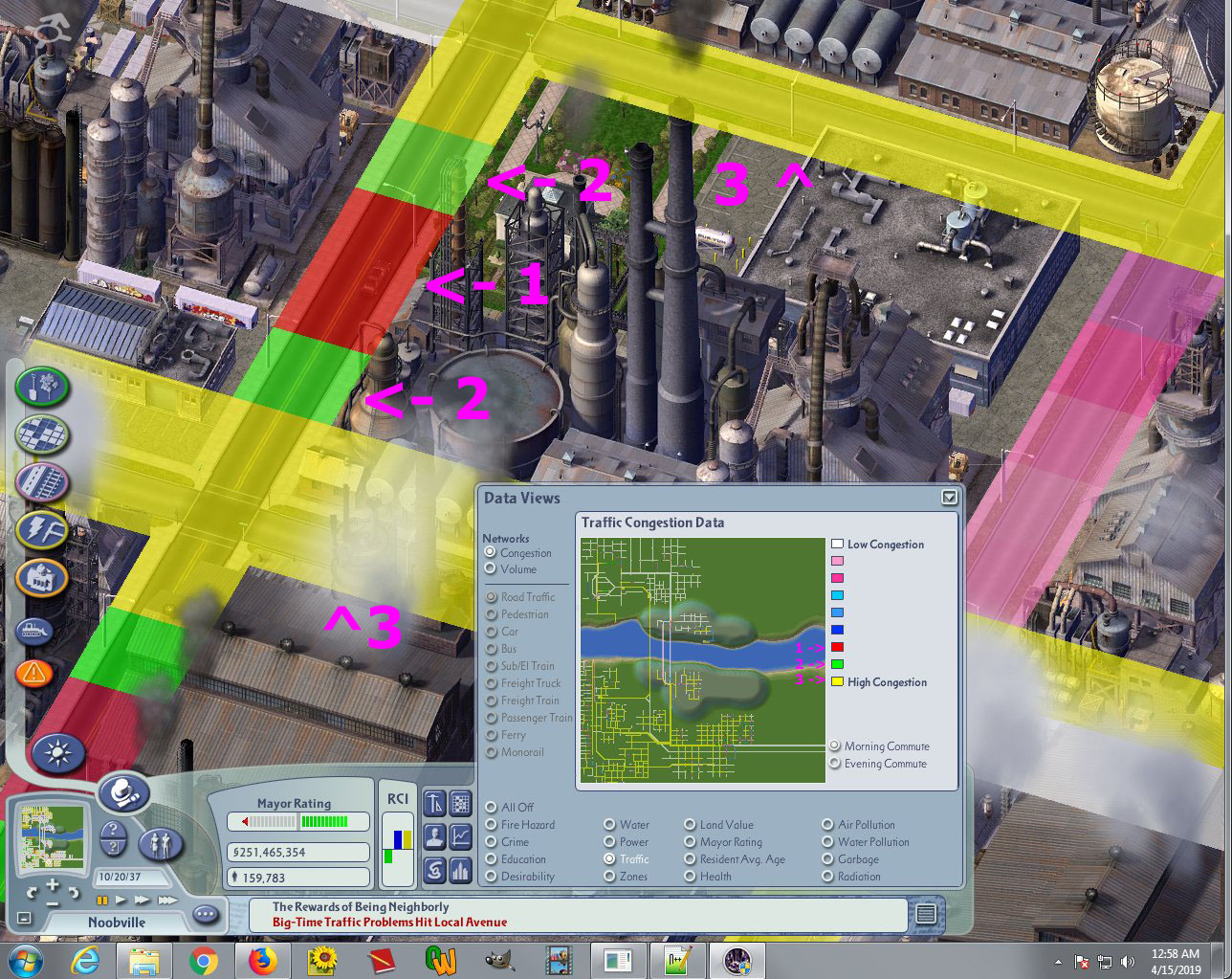
Task: Open the Ordinances advisor panel icon
Action: tap(434, 804)
